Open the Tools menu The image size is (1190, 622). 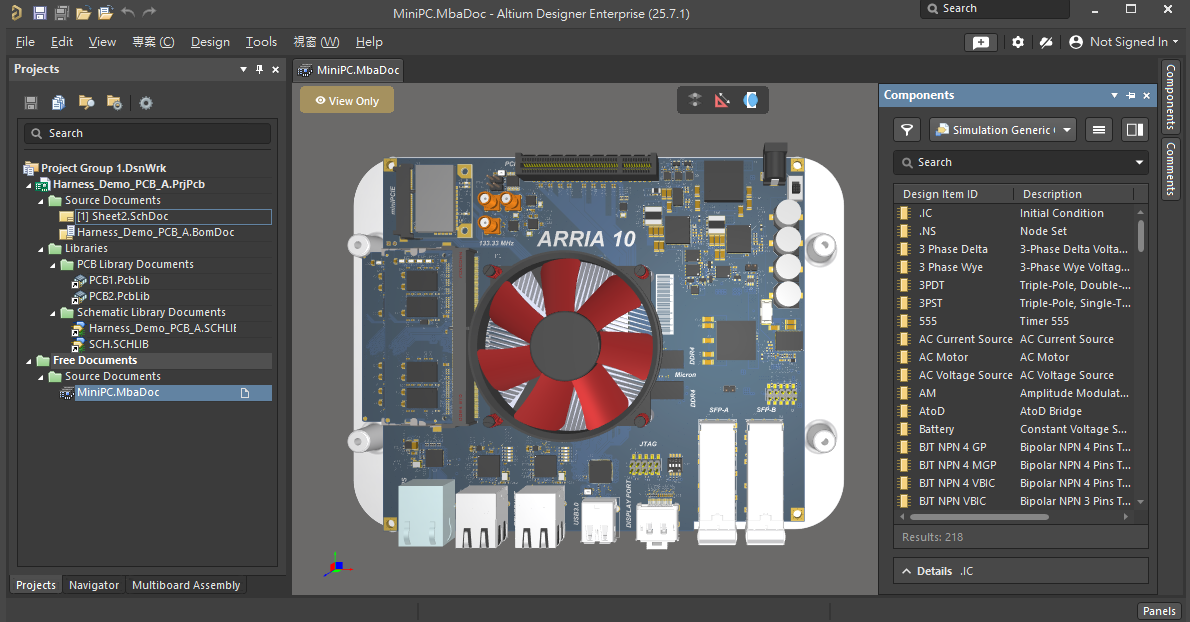[261, 42]
